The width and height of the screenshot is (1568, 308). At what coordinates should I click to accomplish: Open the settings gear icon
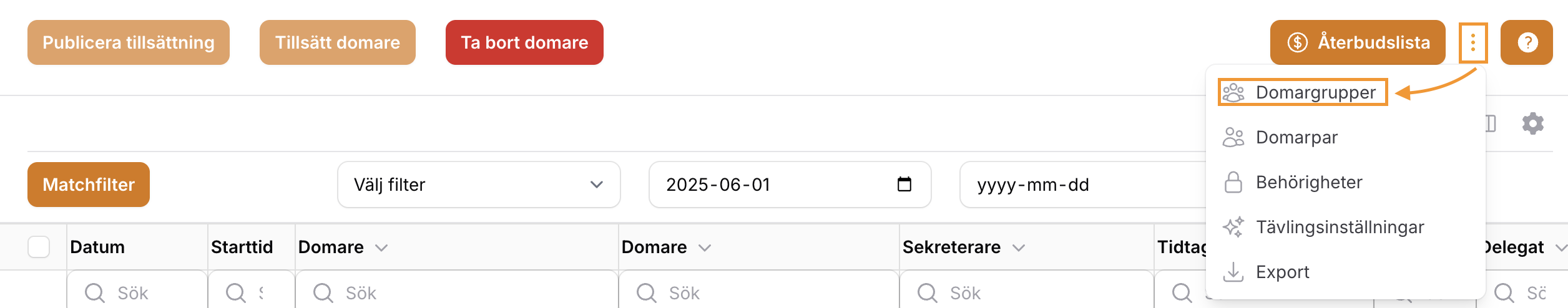click(x=1532, y=123)
